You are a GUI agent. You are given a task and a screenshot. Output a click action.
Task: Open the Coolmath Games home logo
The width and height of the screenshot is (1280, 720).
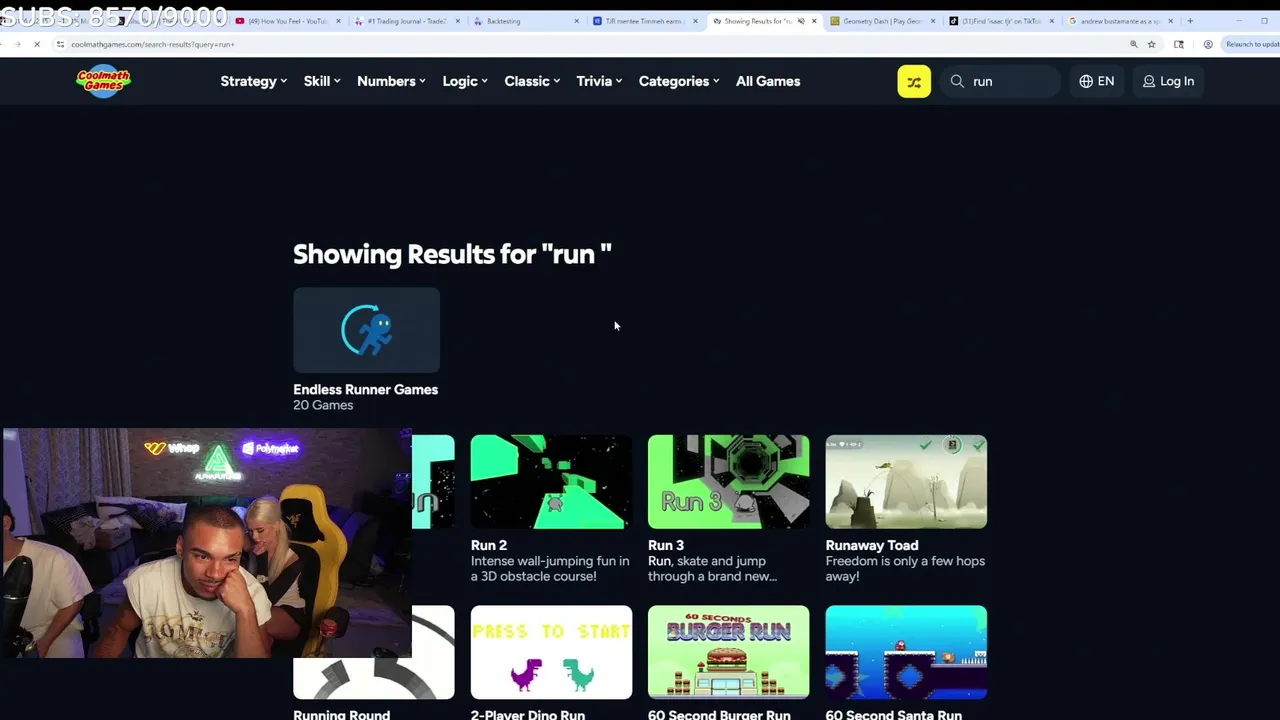tap(103, 81)
